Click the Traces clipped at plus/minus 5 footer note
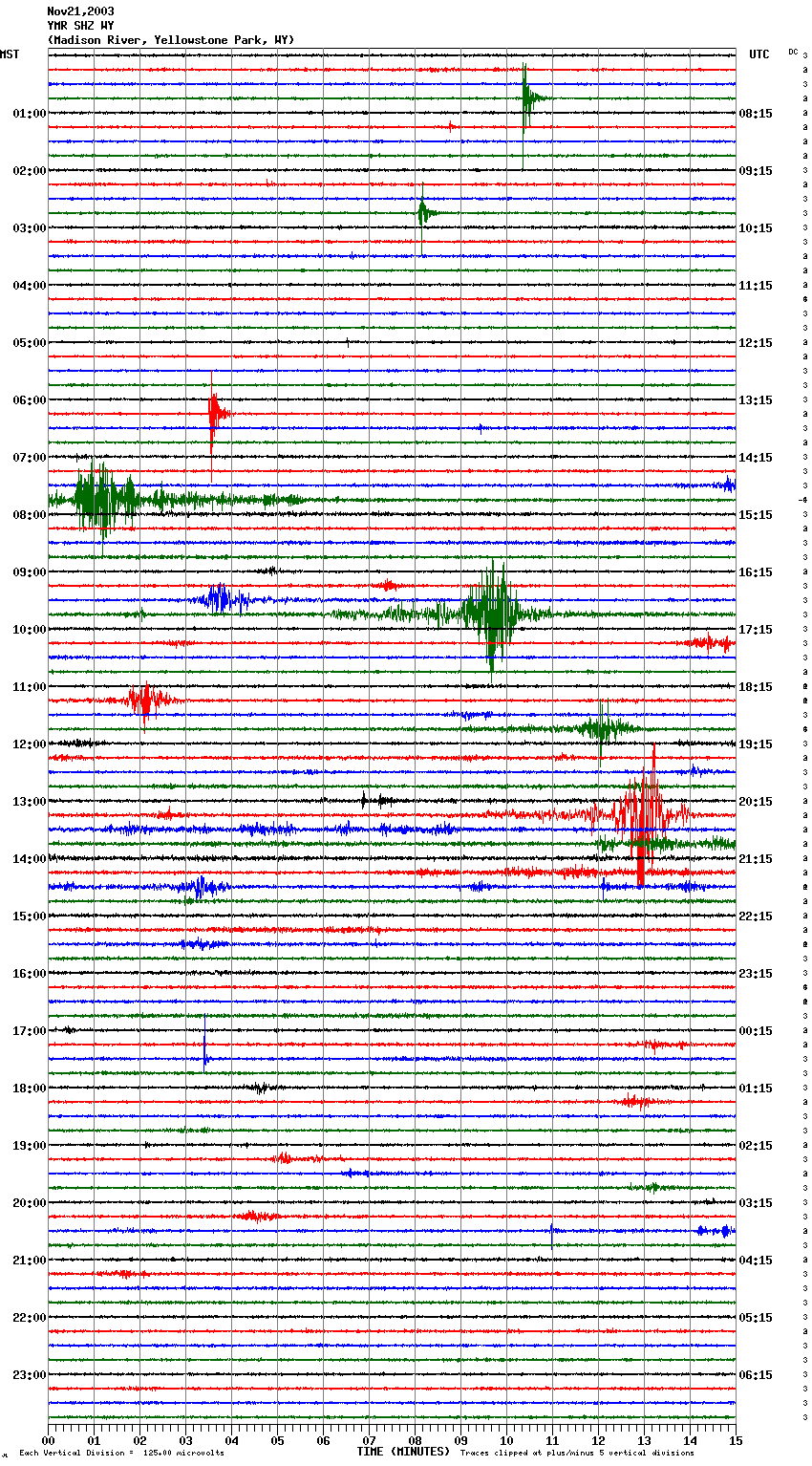812x1466 pixels. point(577,1454)
